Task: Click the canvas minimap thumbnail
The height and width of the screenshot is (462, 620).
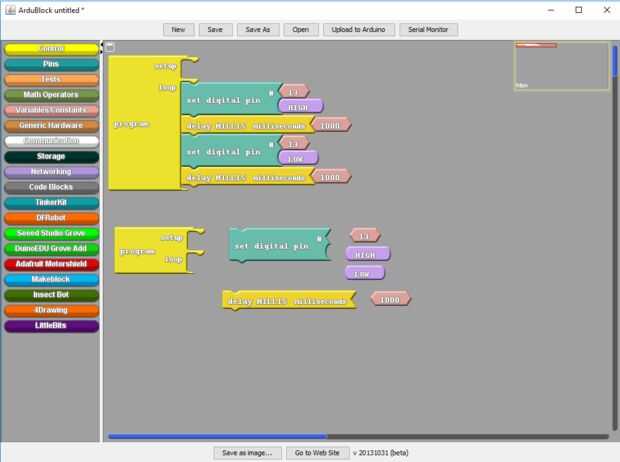Action: pos(561,66)
